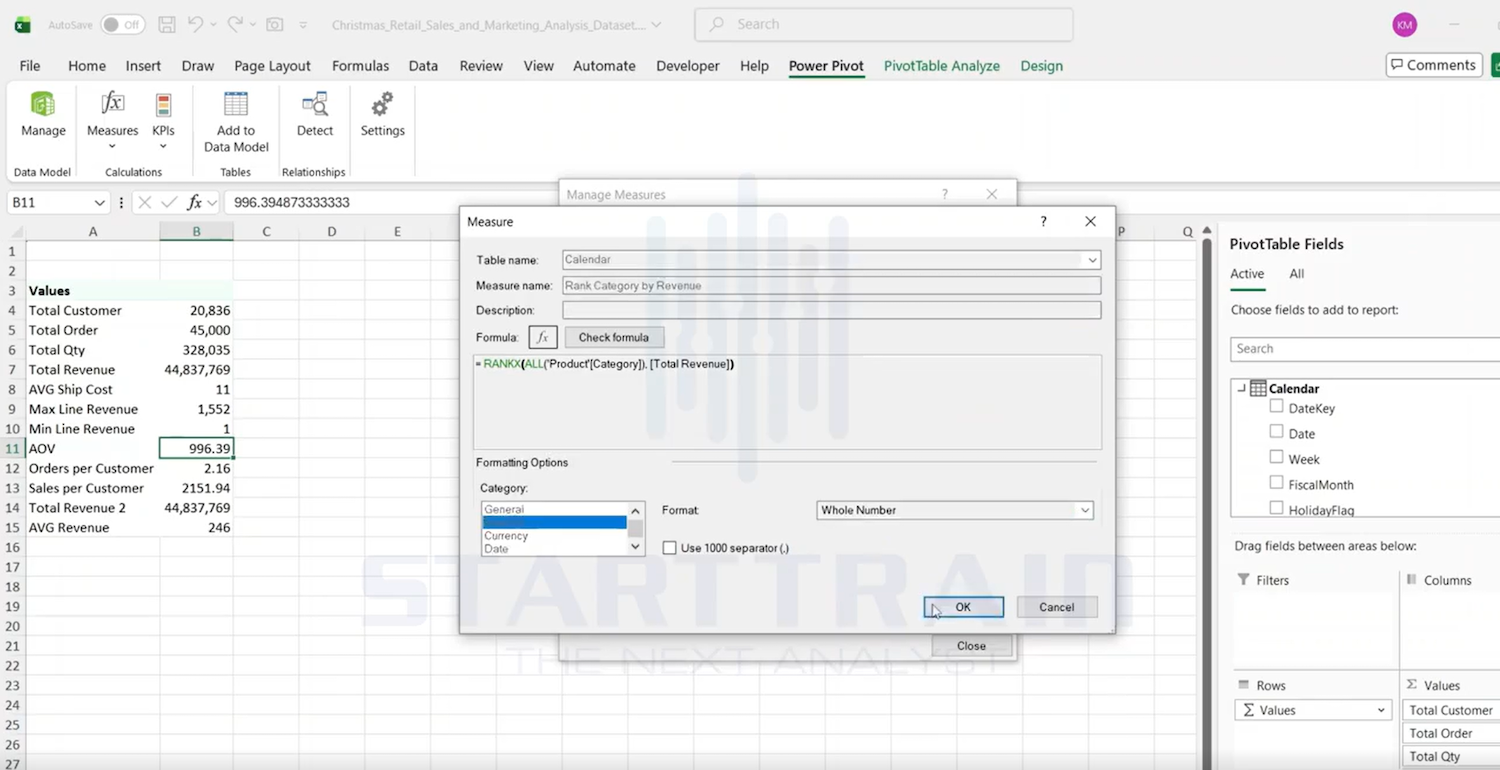Screen dimensions: 1500x770
Task: Select General in the Category list
Action: [504, 509]
